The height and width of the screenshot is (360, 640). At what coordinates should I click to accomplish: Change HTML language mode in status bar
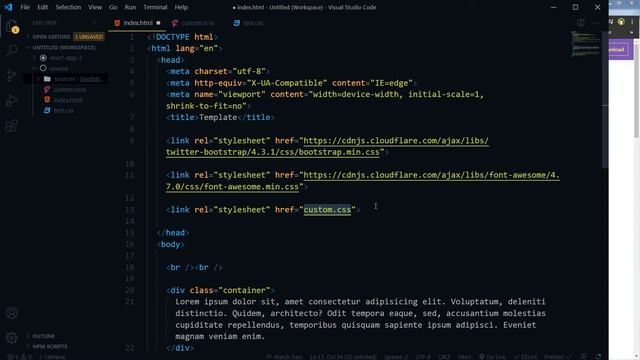pos(464,357)
